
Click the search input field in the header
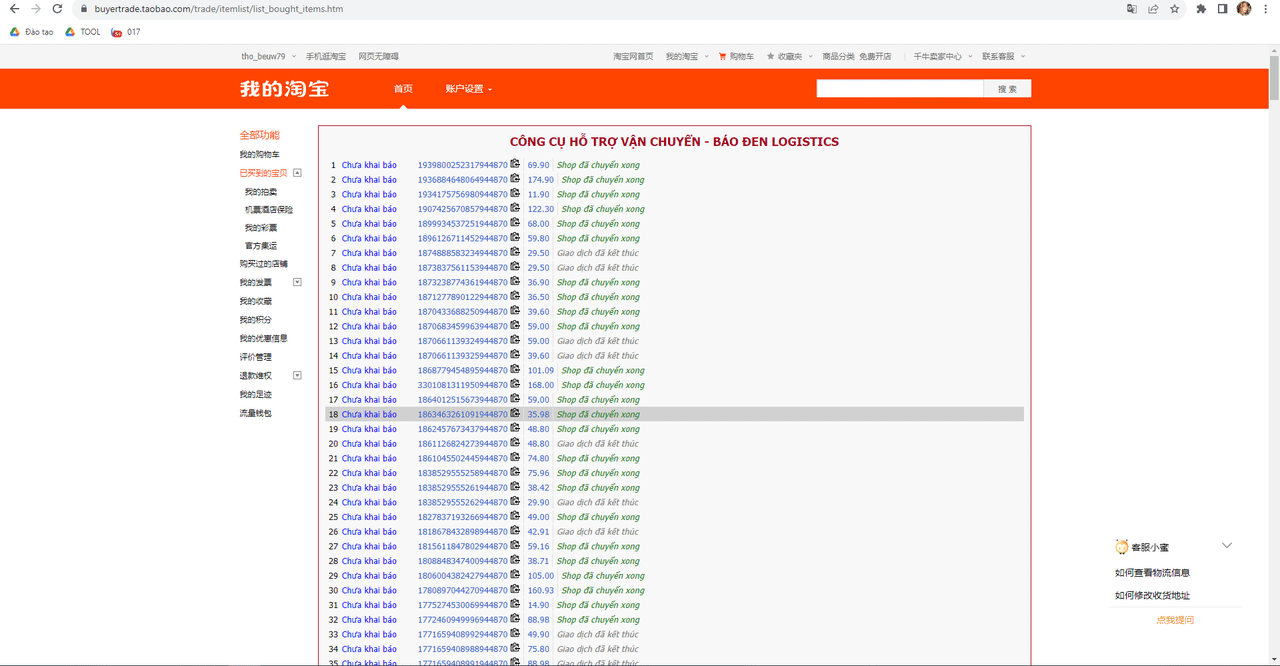[899, 89]
